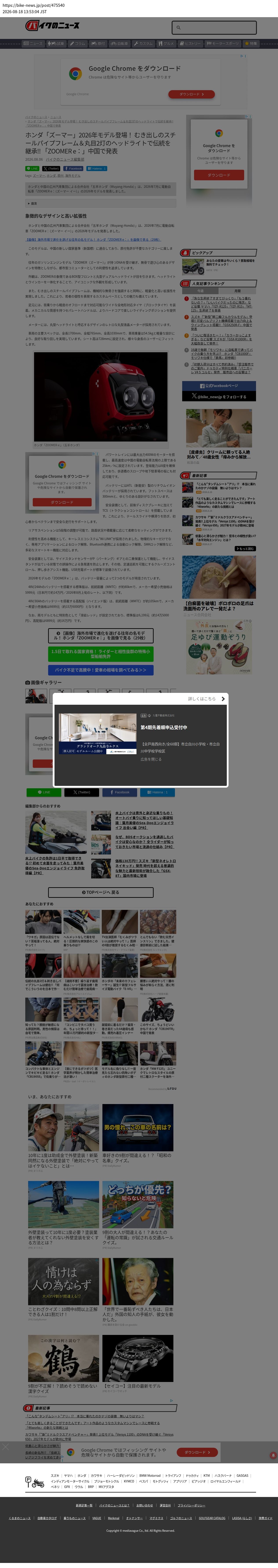278x1568 pixels.
Task: Select the 月間 ranking tab
Action: tap(237, 291)
